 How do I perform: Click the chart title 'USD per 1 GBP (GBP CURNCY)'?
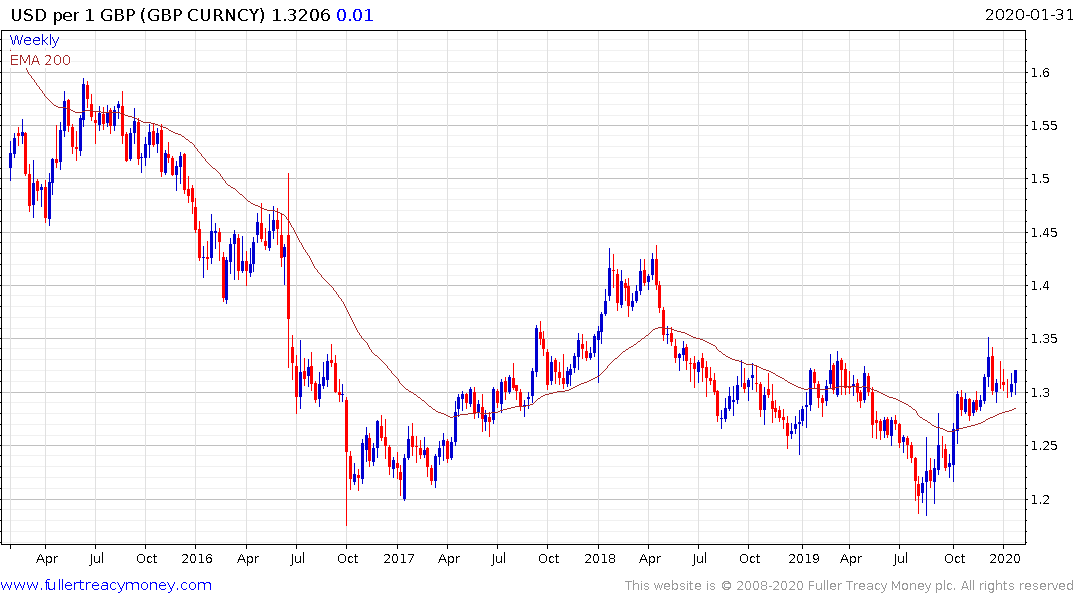pos(138,15)
